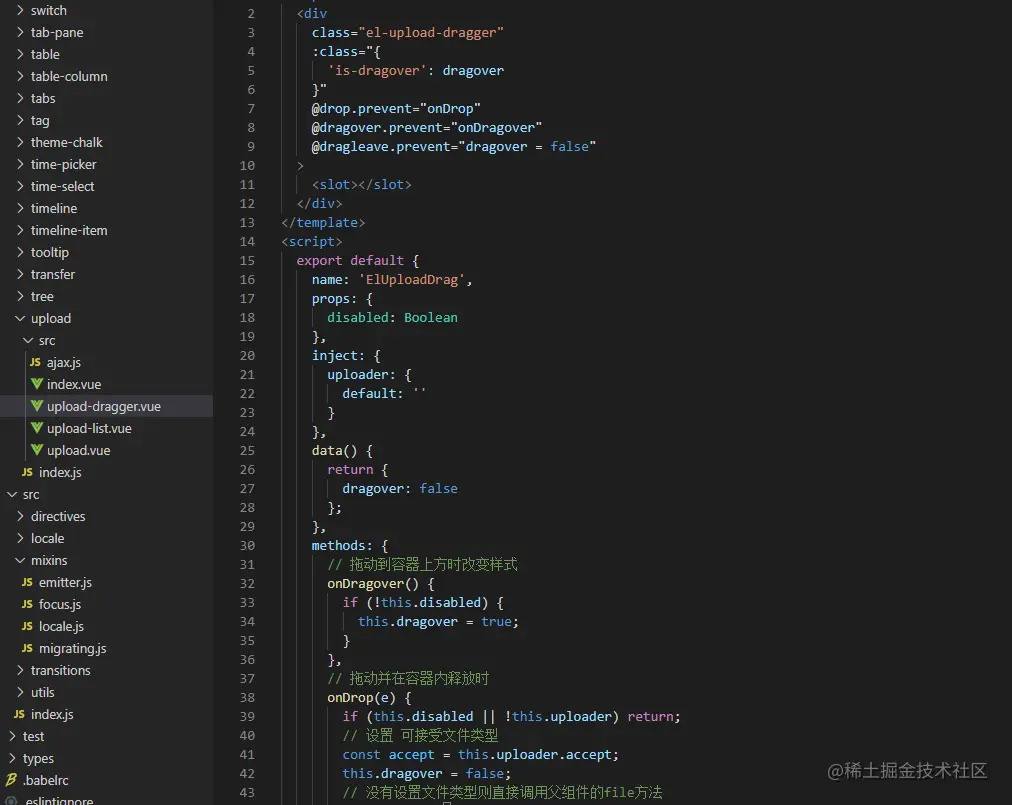Click the JS icon beside locale.js
Viewport: 1012px width, 805px height.
27,626
